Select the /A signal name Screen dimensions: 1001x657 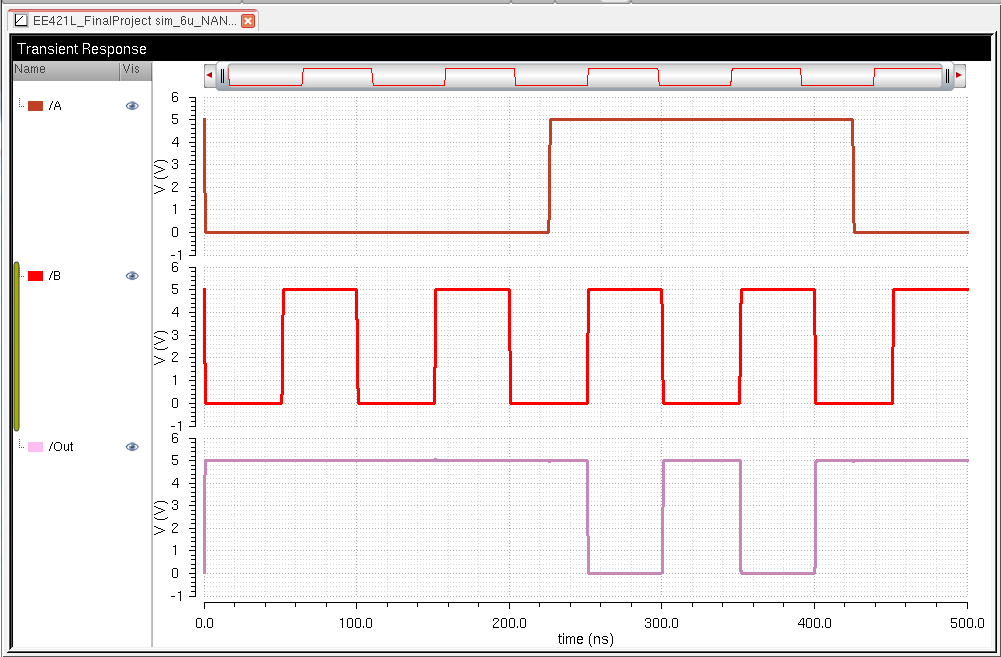(55, 106)
